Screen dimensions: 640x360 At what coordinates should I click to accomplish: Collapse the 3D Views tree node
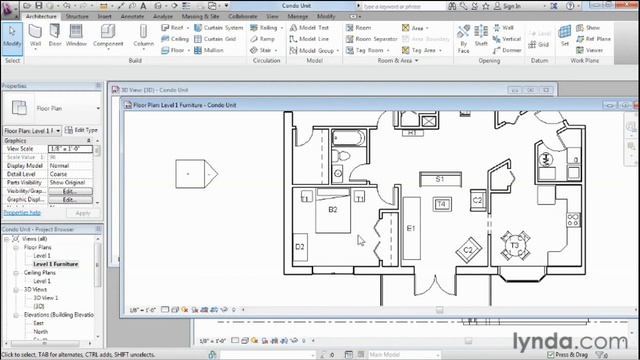[x=16, y=290]
